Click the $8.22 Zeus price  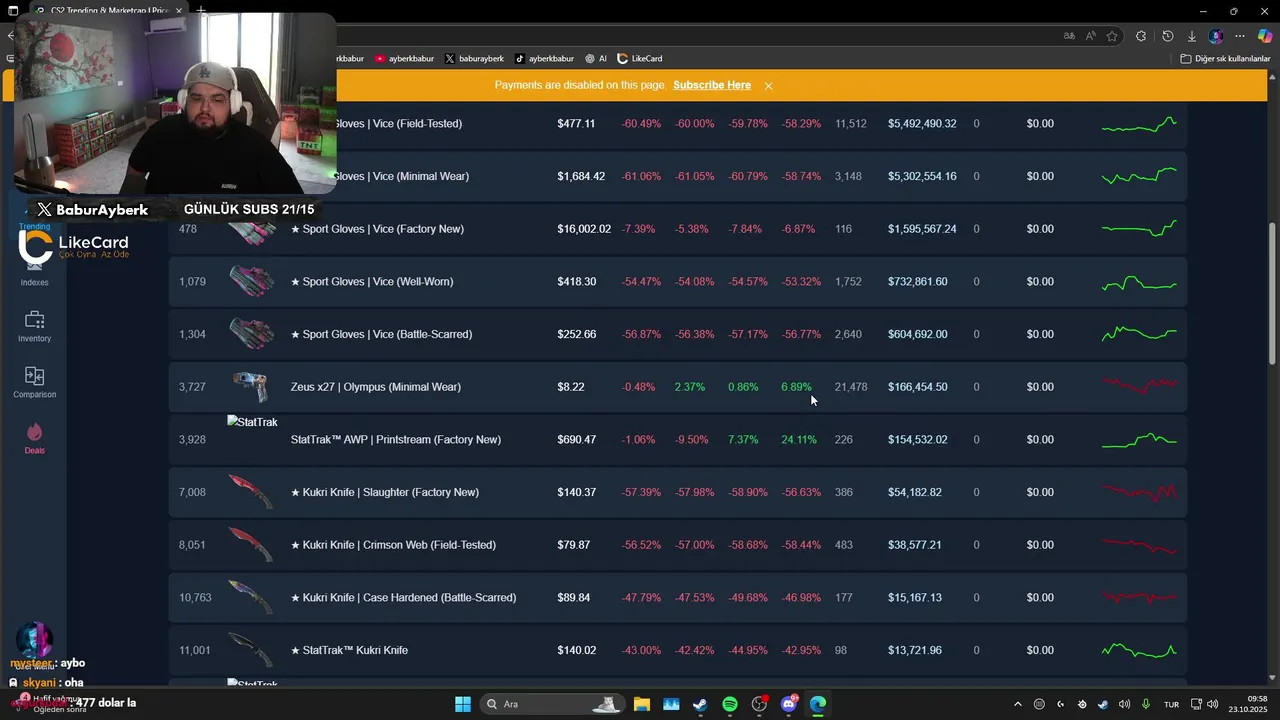click(x=571, y=387)
